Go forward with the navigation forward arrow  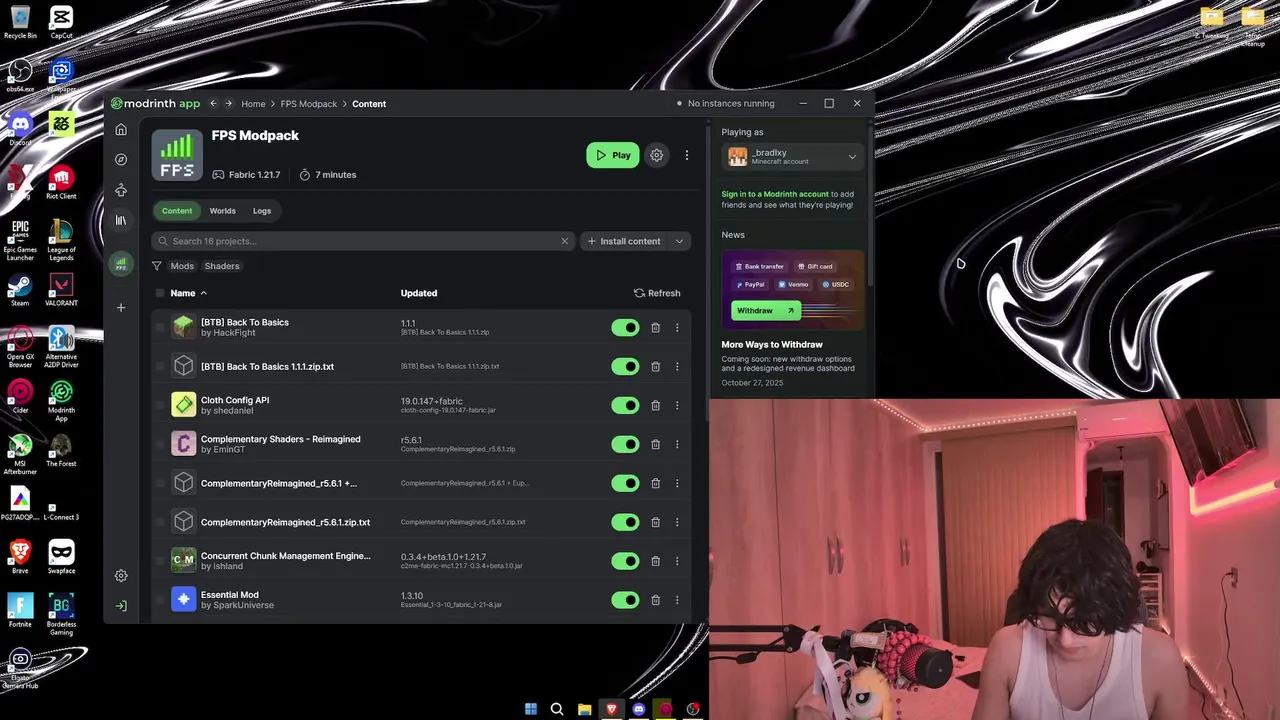click(229, 103)
